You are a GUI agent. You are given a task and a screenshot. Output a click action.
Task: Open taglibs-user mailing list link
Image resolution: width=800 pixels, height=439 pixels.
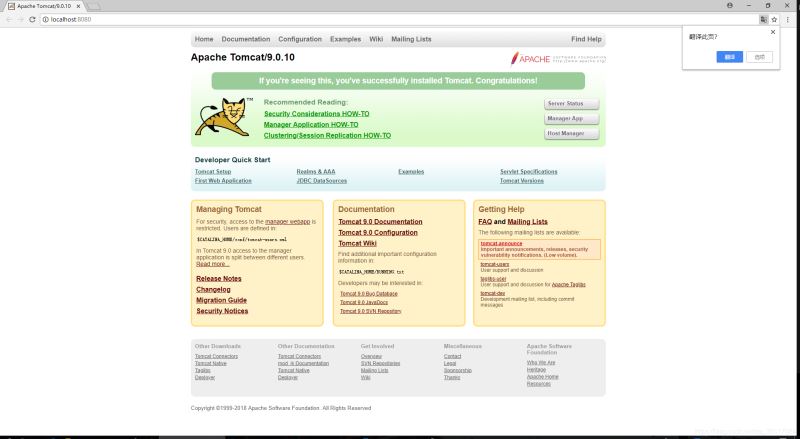pyautogui.click(x=493, y=279)
